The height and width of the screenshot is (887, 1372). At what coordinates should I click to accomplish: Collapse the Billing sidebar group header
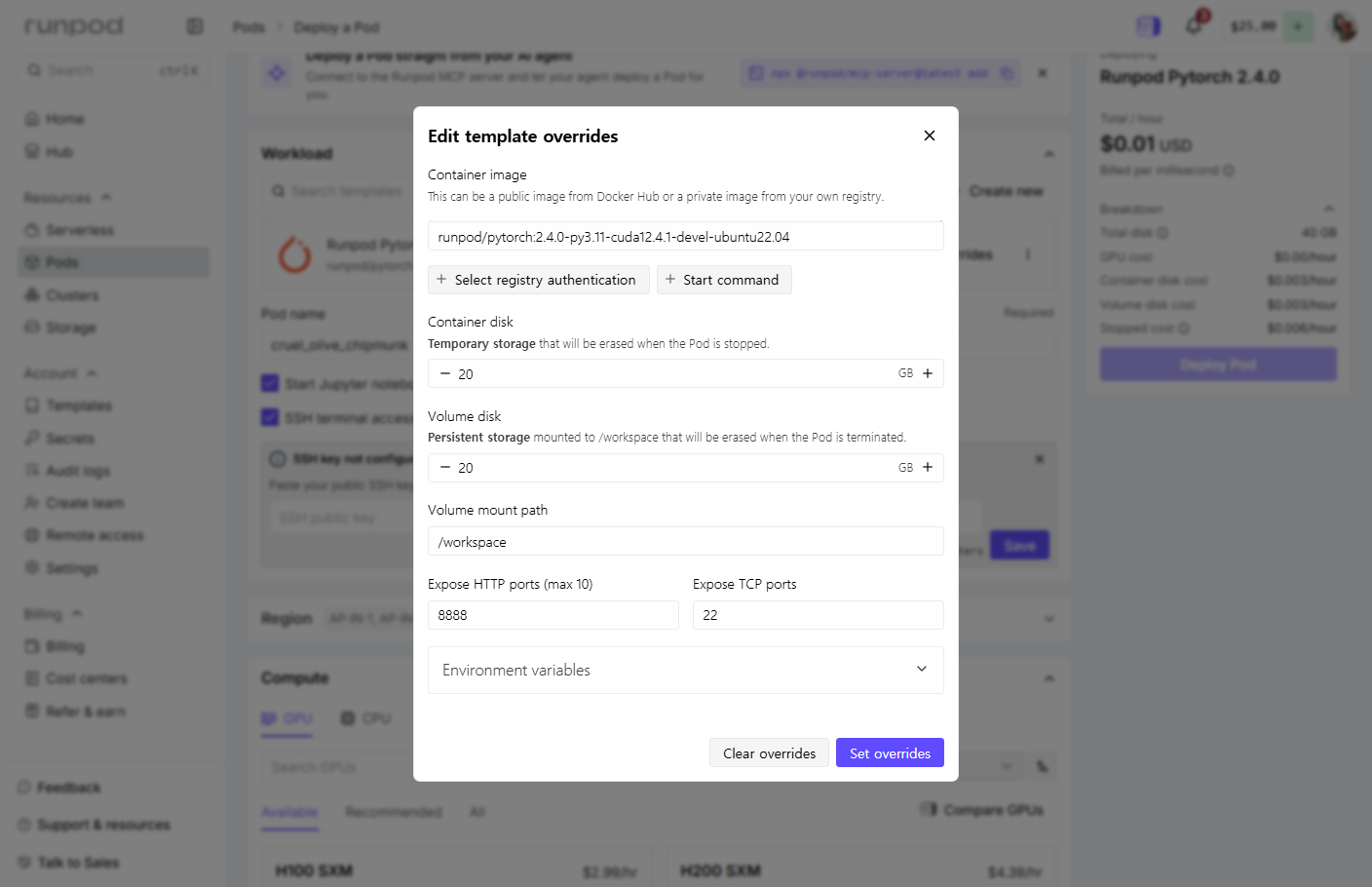click(x=53, y=614)
